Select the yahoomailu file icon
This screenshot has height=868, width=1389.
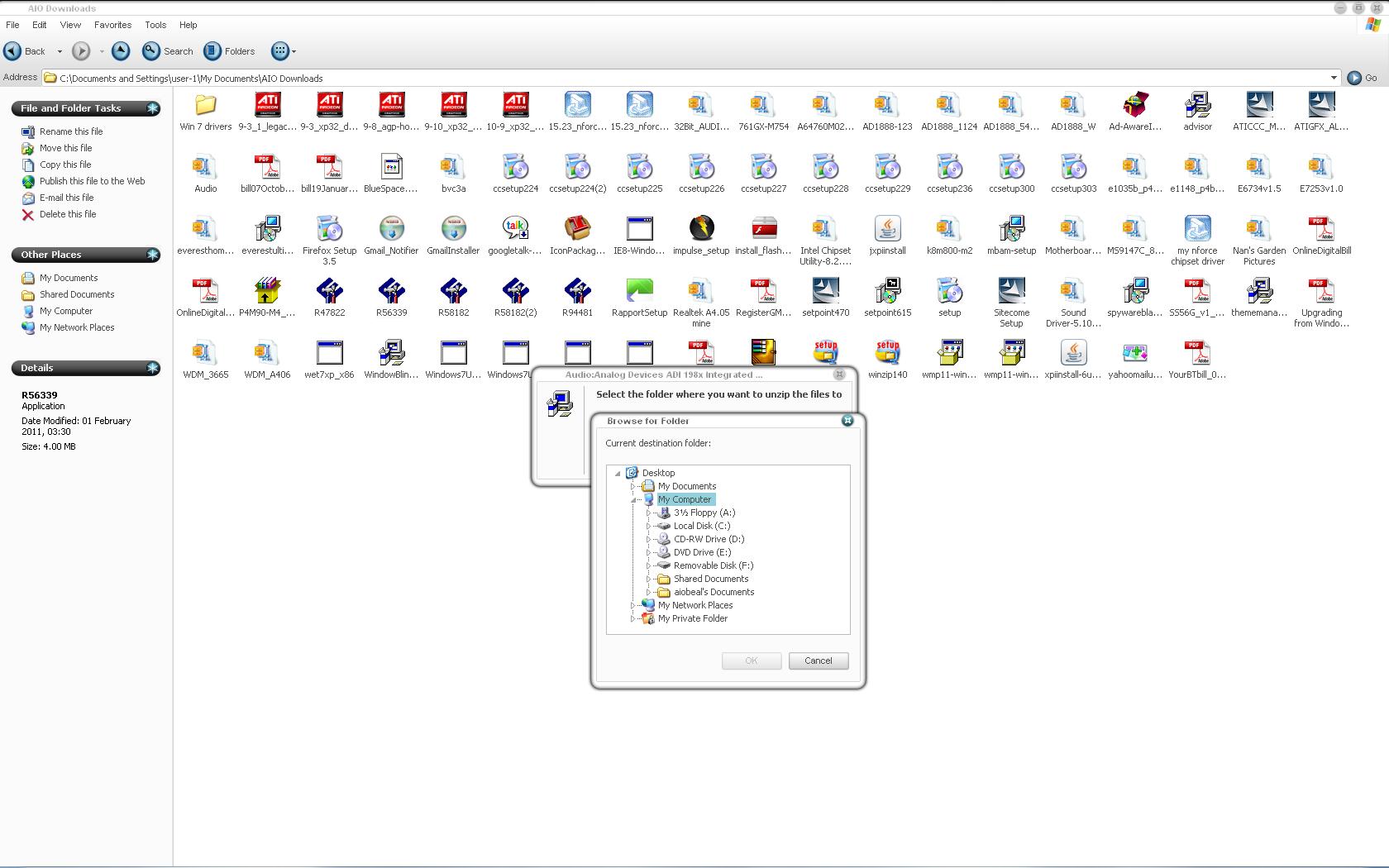click(x=1136, y=353)
